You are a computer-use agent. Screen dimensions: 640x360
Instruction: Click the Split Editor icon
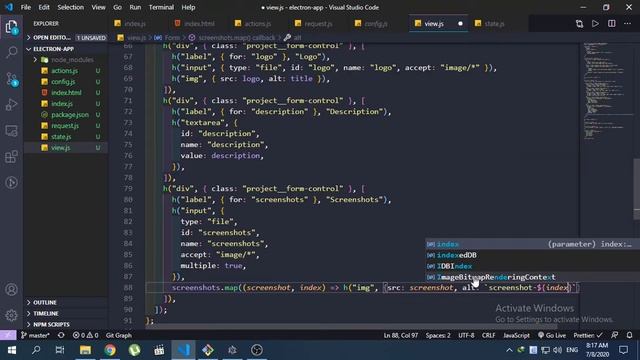click(x=611, y=24)
